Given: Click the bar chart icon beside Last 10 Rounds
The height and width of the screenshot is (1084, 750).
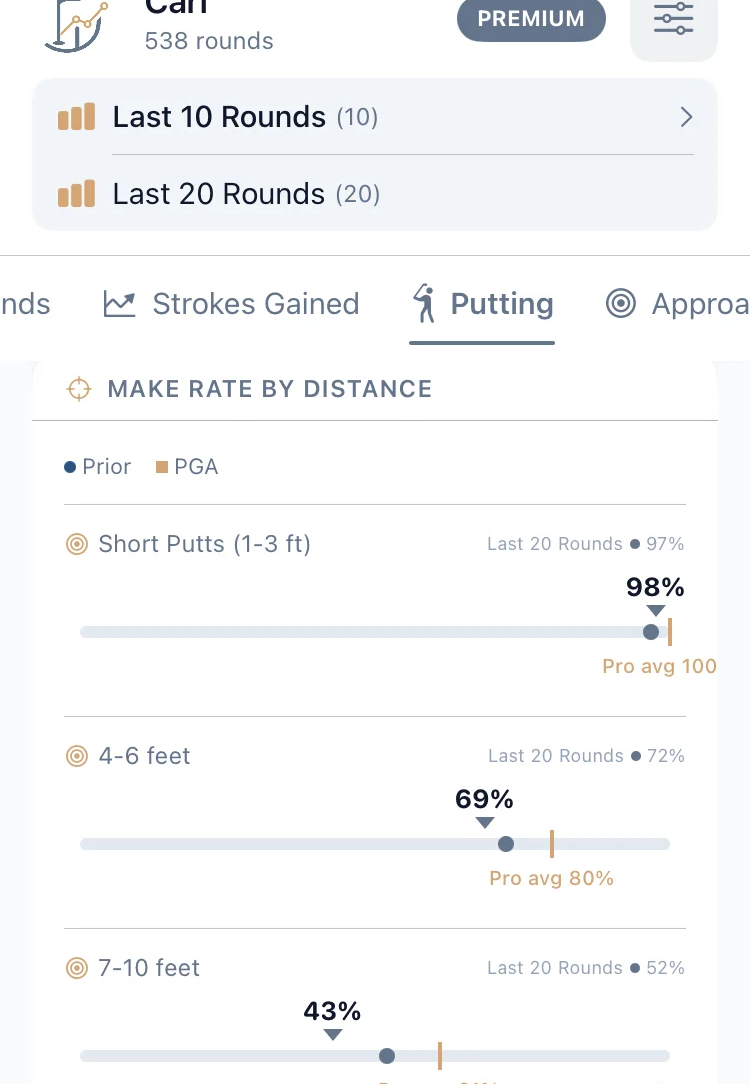Looking at the screenshot, I should pos(76,117).
